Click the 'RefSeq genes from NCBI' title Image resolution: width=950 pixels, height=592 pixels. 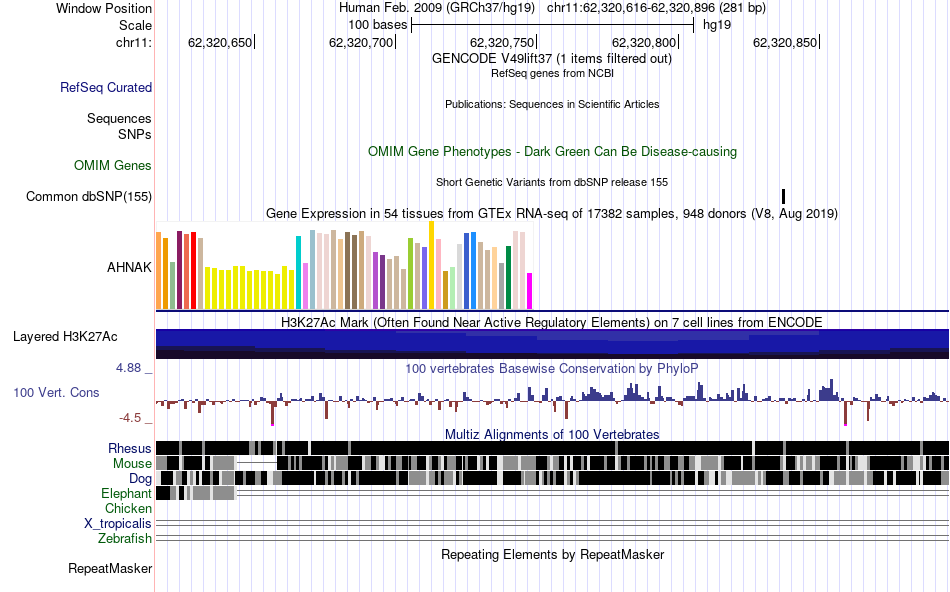click(x=552, y=73)
